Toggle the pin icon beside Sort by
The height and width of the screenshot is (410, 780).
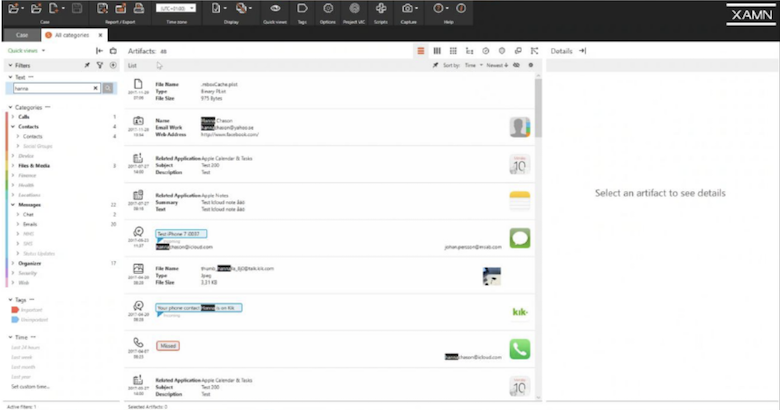coord(435,65)
